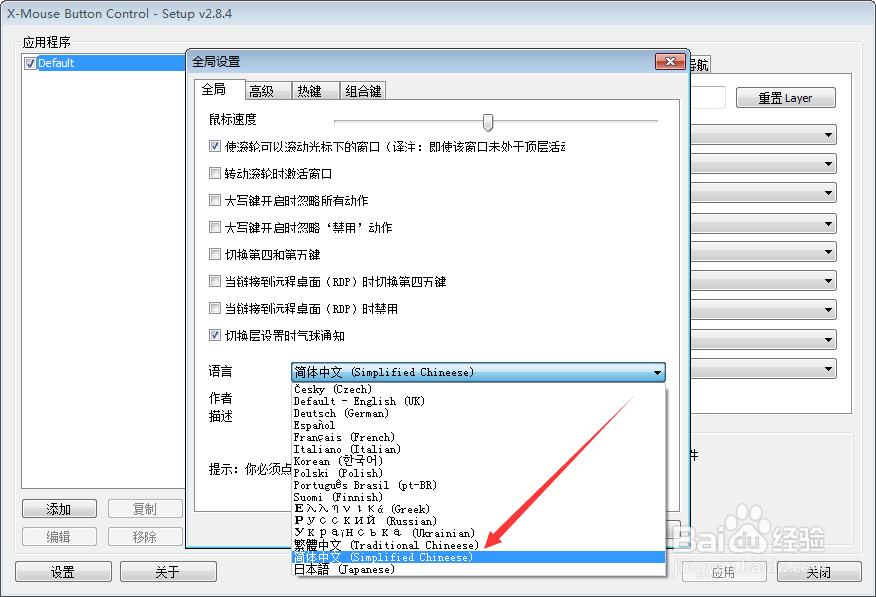Enable 大写键开启时忽略所有动作 checkbox
The height and width of the screenshot is (597, 876).
tap(215, 200)
